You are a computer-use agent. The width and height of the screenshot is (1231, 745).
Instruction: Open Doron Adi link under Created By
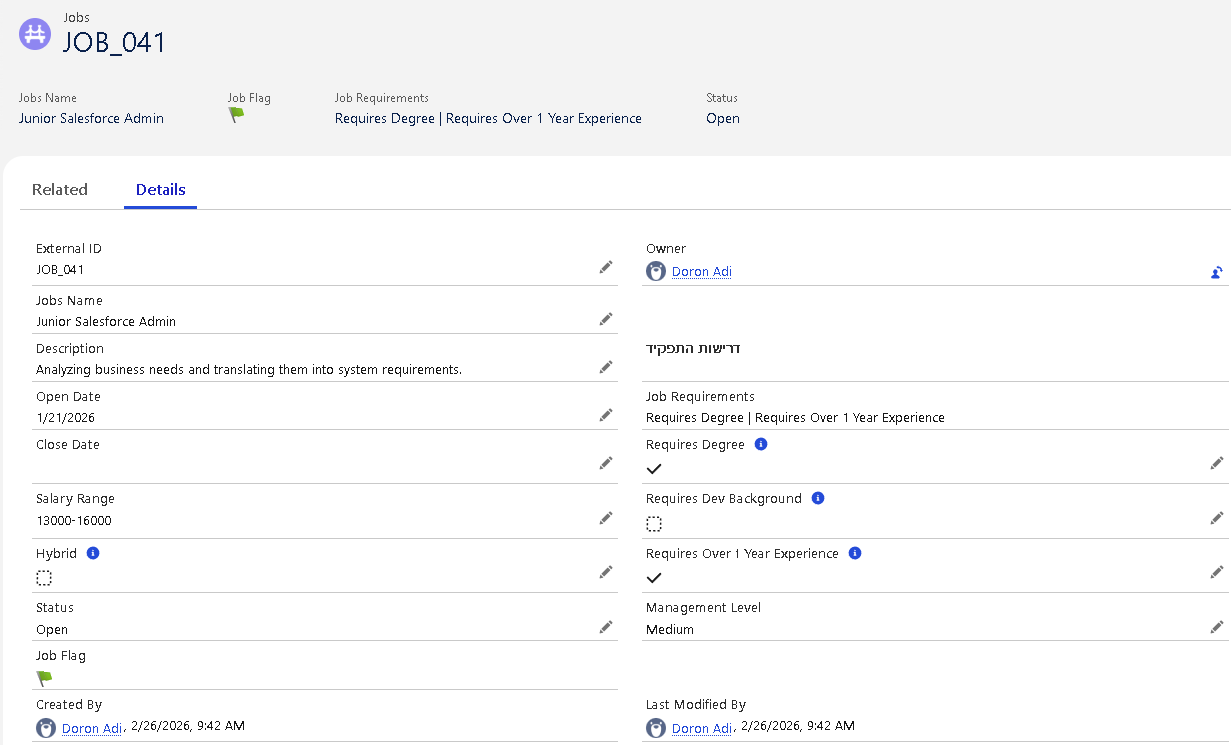(91, 729)
